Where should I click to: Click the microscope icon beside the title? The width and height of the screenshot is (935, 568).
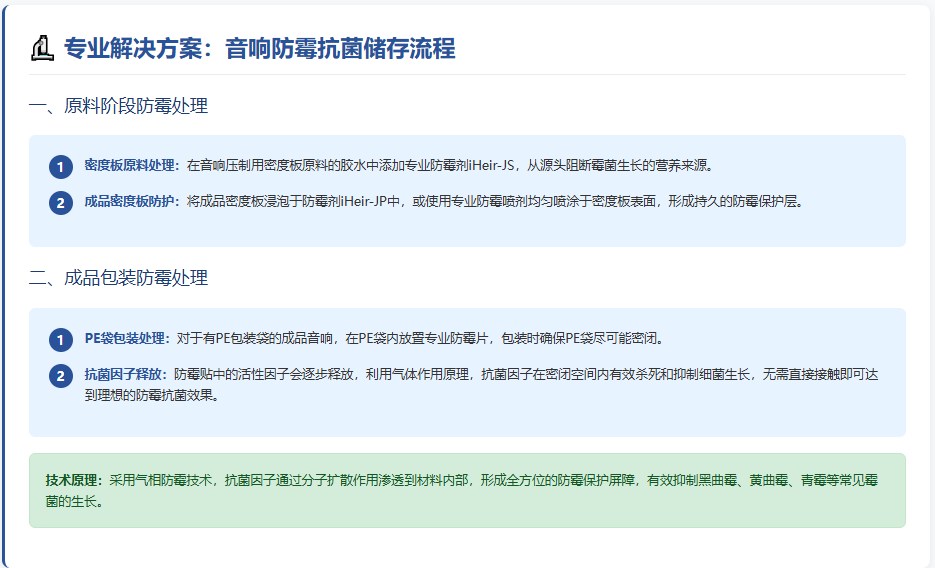(42, 48)
